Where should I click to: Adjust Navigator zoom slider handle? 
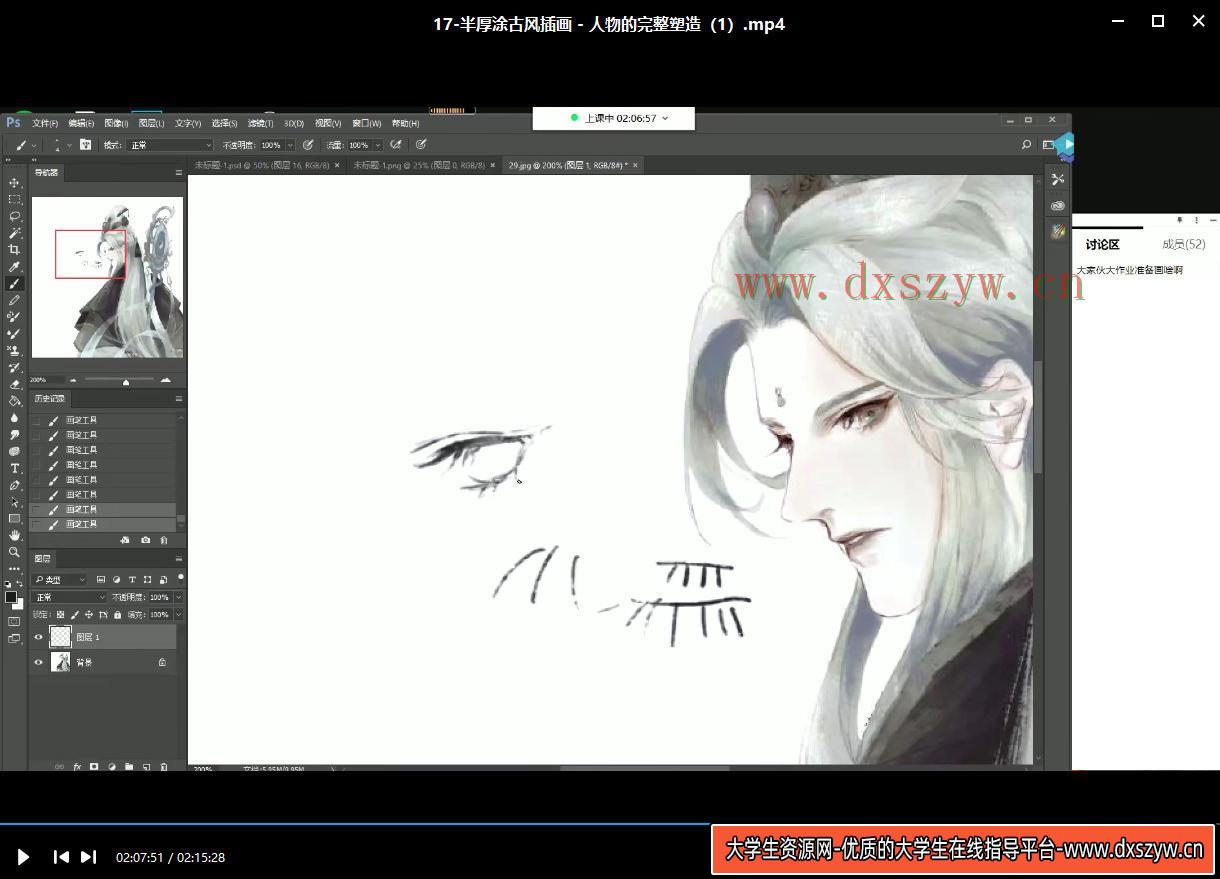click(x=126, y=381)
